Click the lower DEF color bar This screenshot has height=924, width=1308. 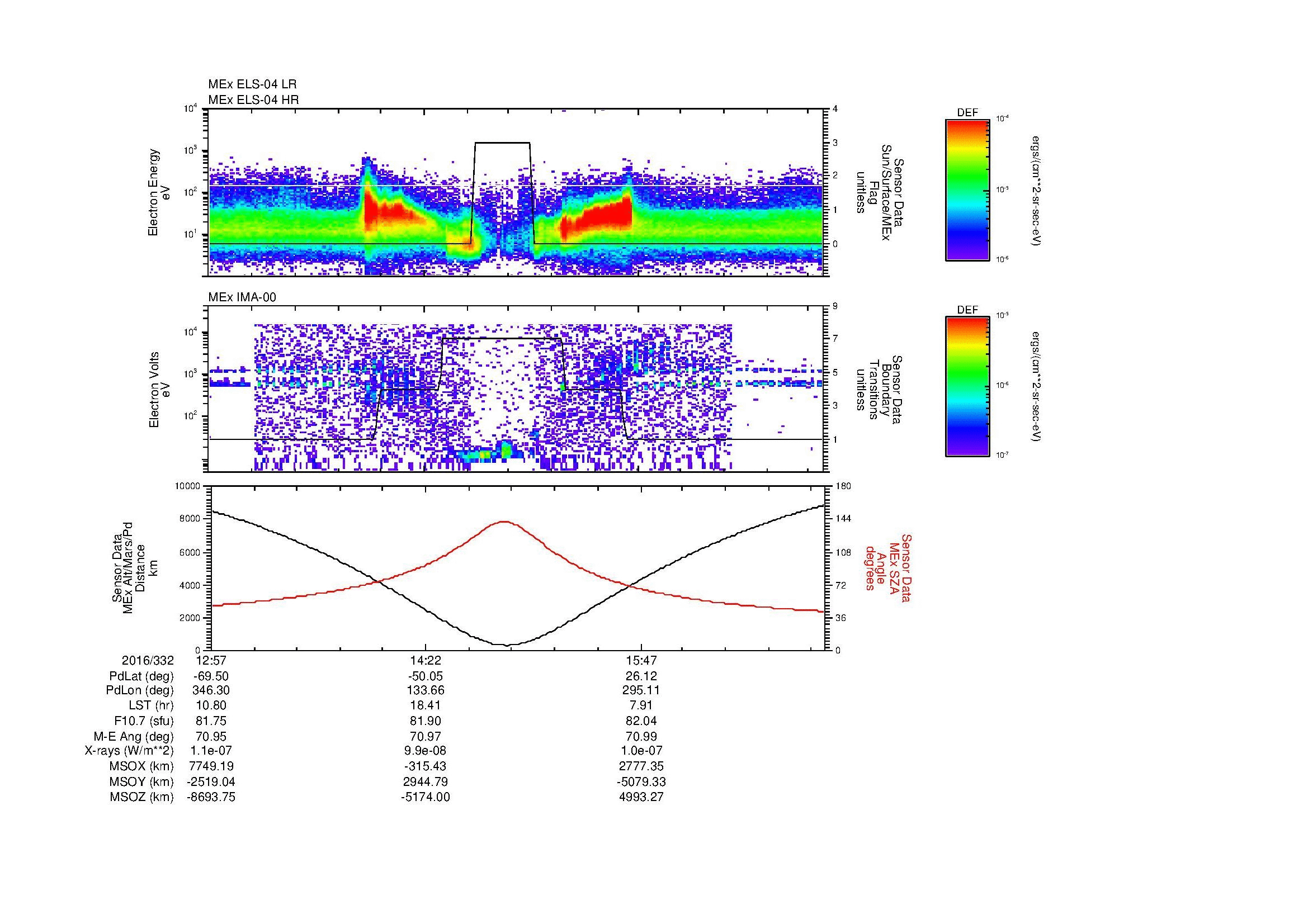point(967,387)
